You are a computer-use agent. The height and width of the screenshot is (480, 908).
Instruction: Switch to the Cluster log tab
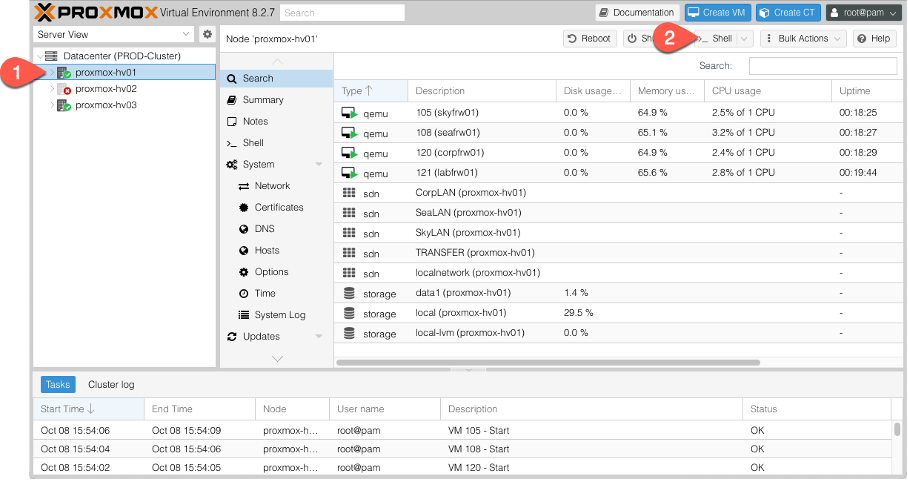tap(111, 385)
